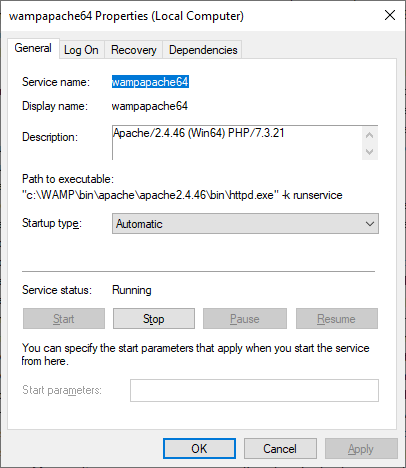Click the Pause service button
The height and width of the screenshot is (468, 406).
(x=245, y=319)
